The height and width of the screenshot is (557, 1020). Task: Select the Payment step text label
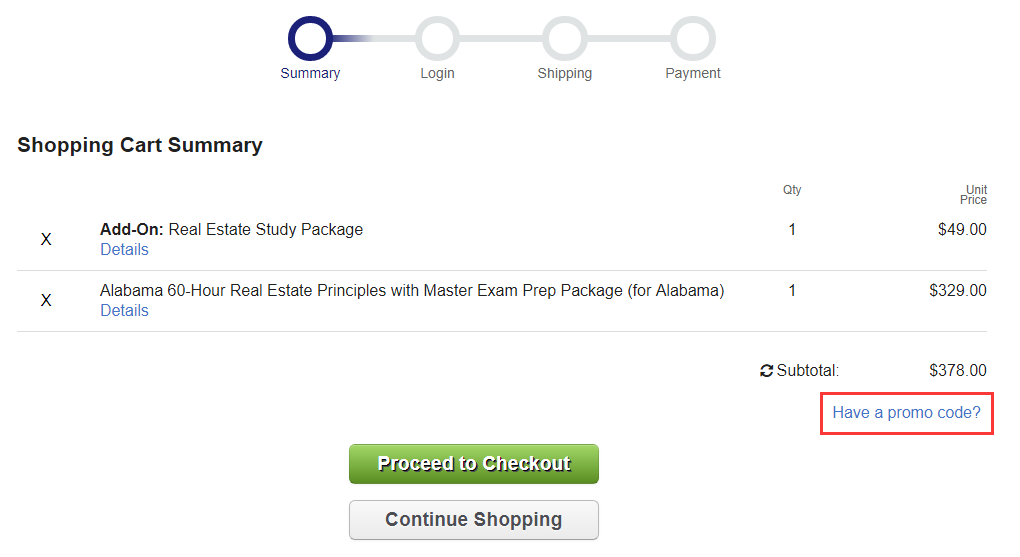693,73
